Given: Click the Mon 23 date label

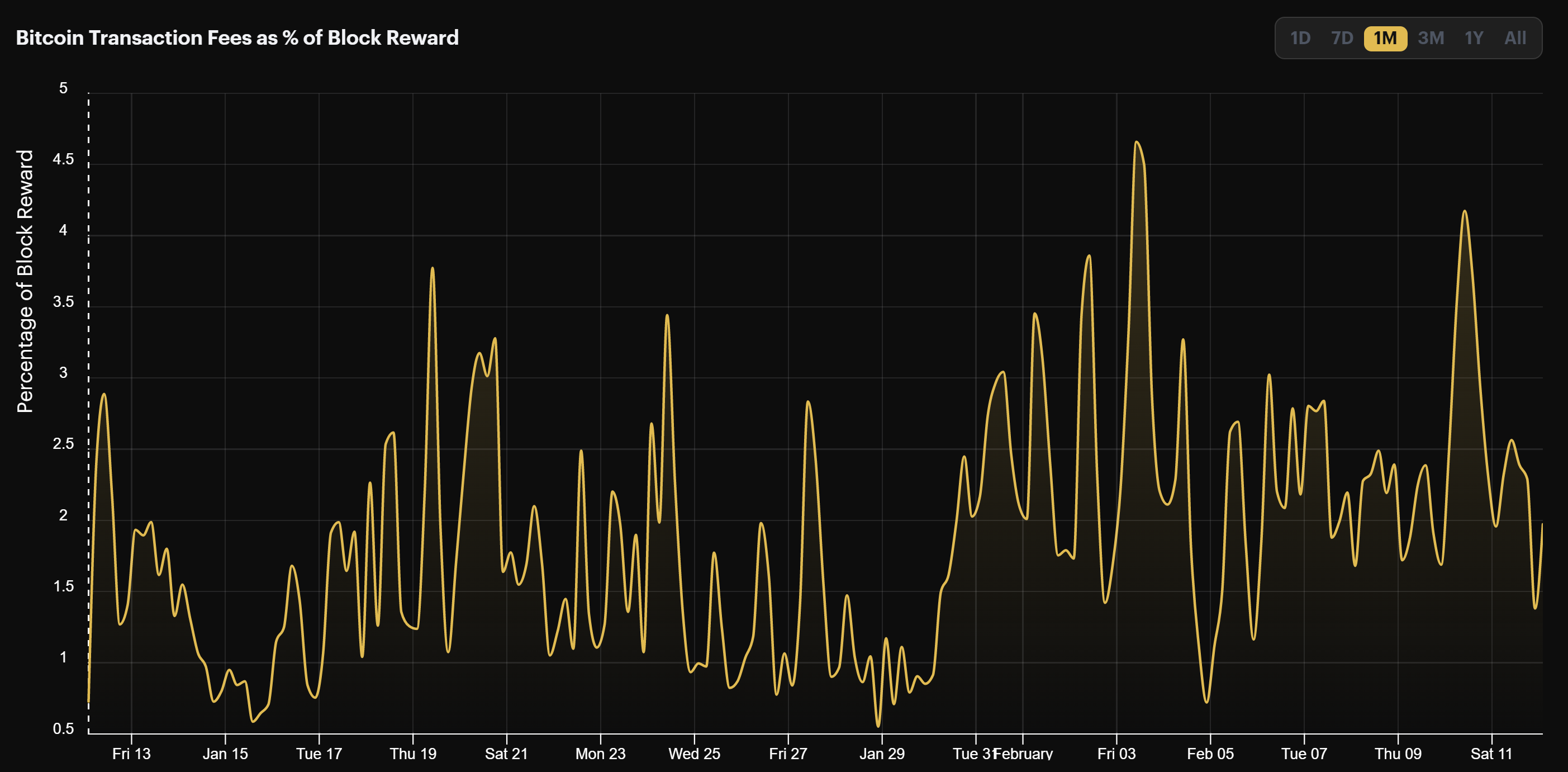Looking at the screenshot, I should (600, 754).
